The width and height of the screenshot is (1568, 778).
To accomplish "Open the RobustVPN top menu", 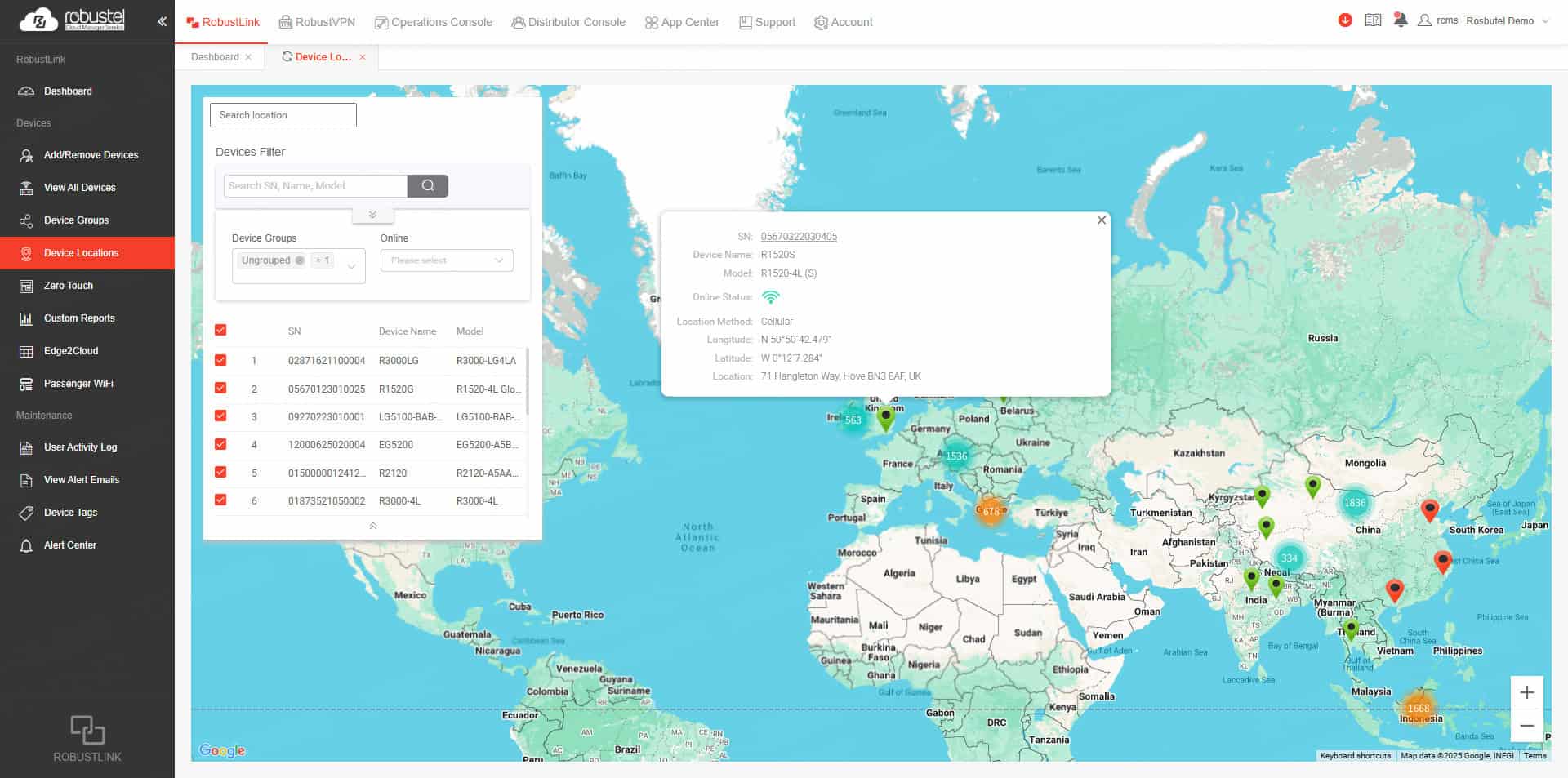I will click(x=317, y=22).
